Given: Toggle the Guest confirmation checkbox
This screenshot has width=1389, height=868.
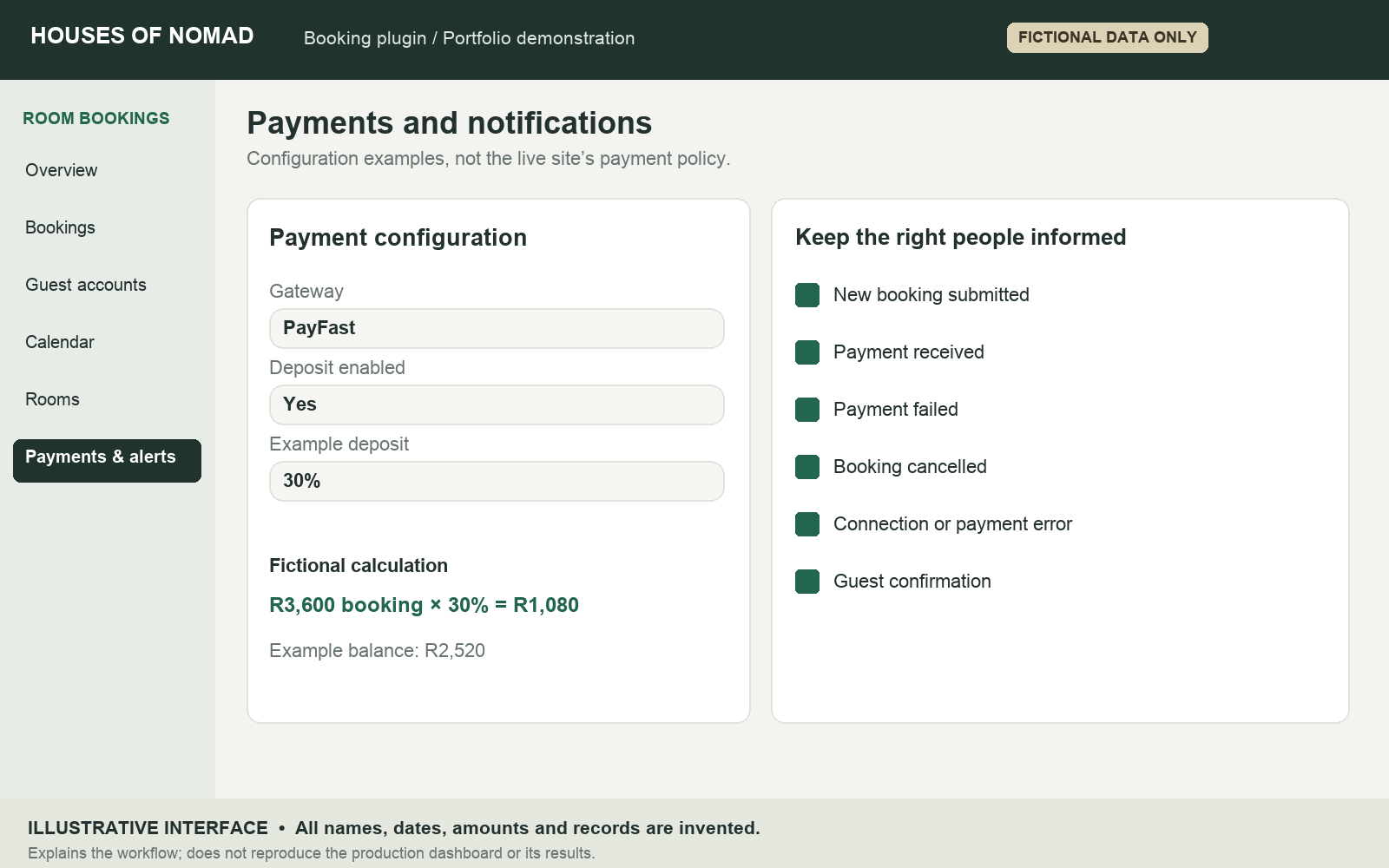Looking at the screenshot, I should tap(807, 582).
